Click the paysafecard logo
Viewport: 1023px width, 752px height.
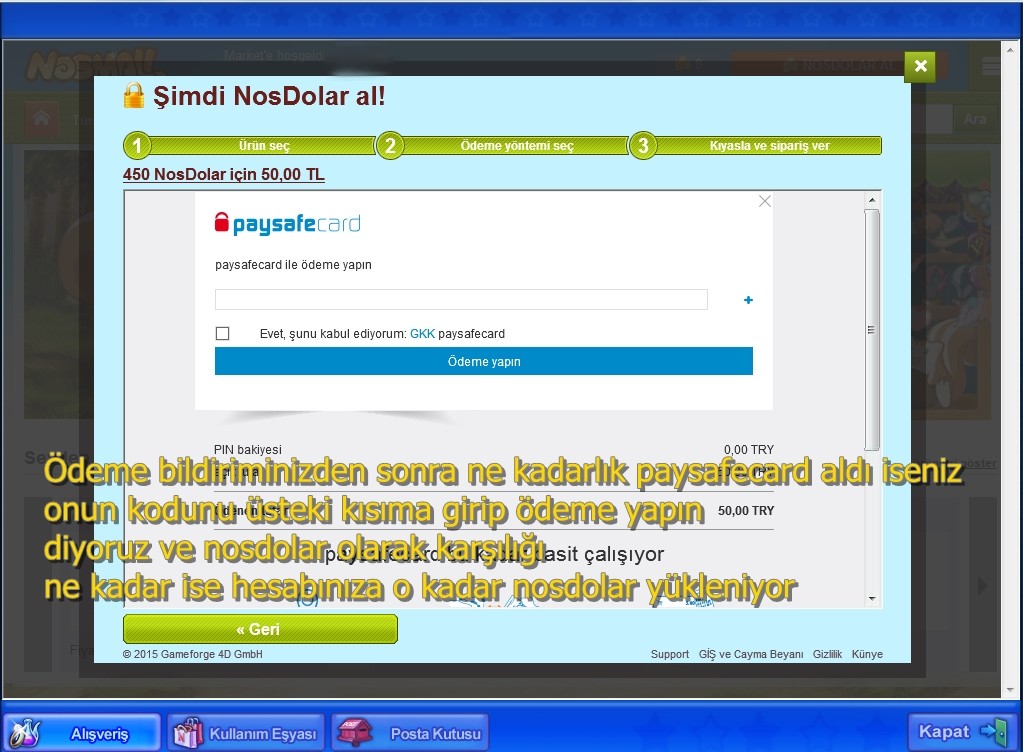288,224
